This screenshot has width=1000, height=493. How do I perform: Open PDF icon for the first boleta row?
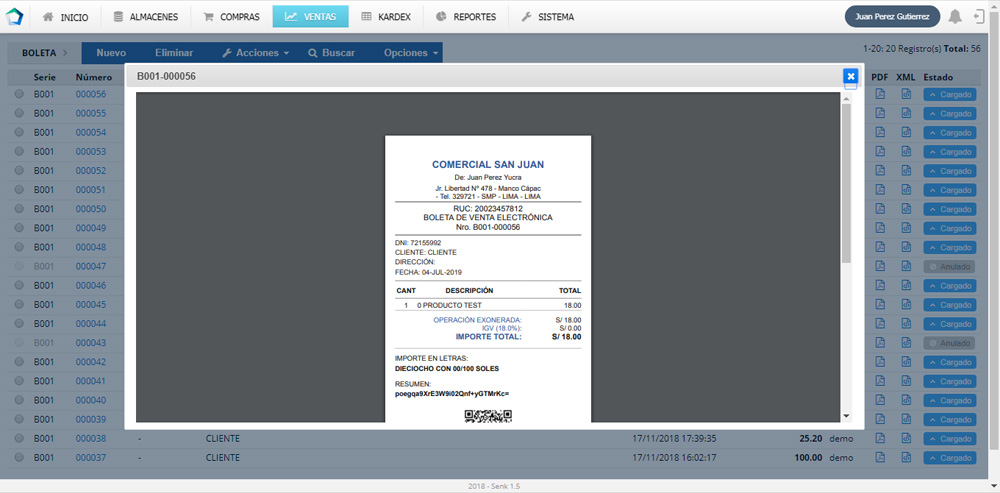[880, 94]
